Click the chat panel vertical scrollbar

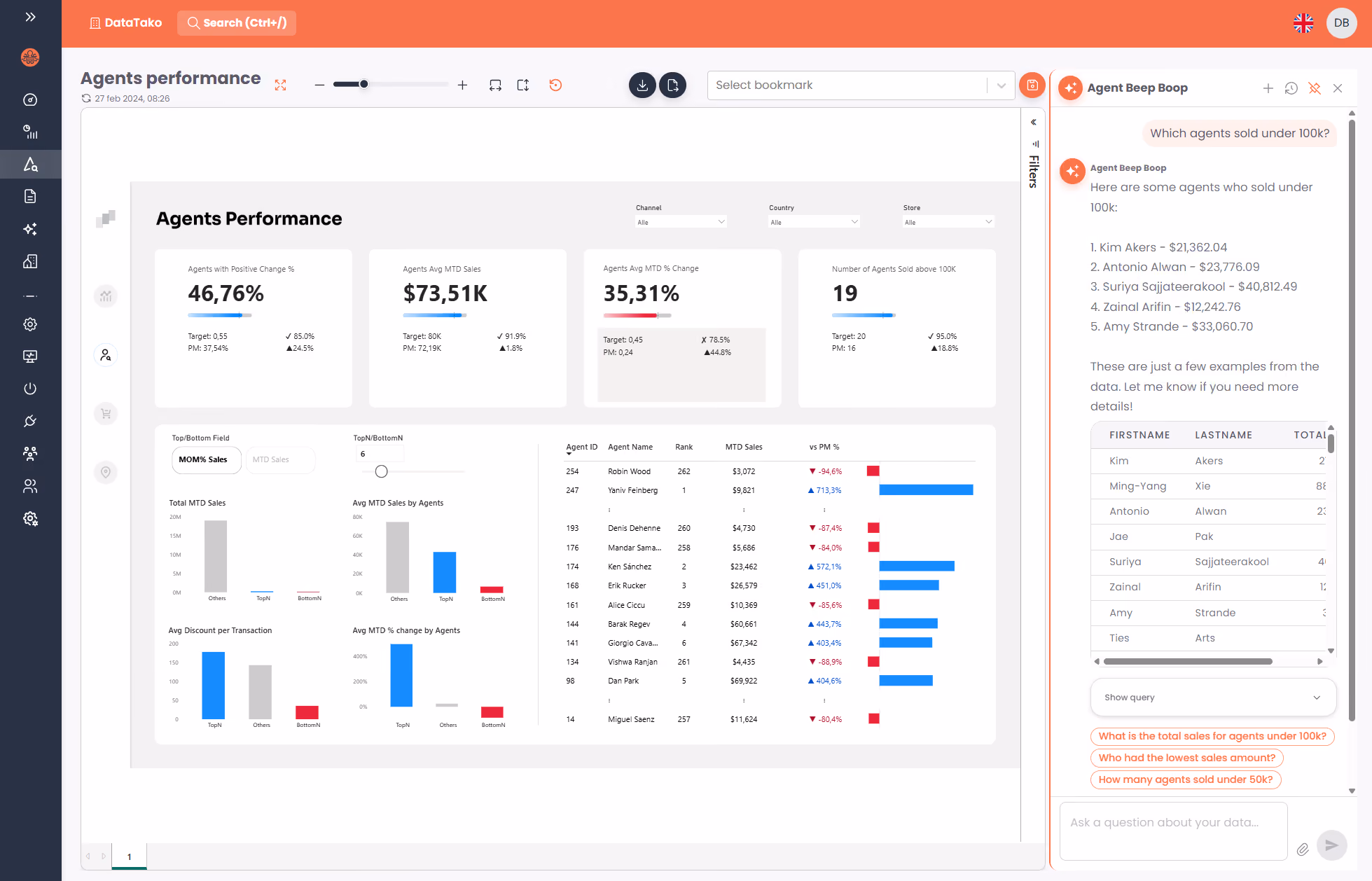pos(1352,420)
